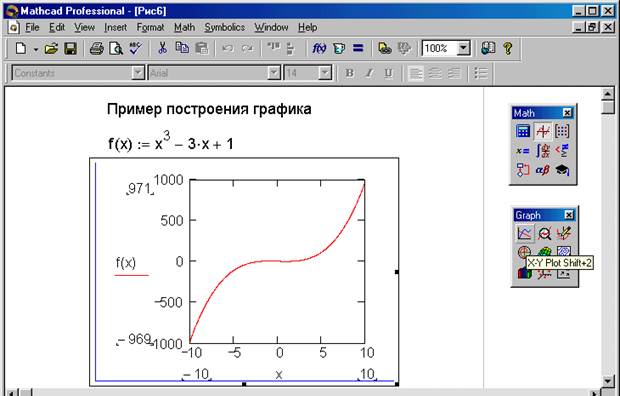Expand the Arial font dropdown
The image size is (620, 396).
(274, 73)
